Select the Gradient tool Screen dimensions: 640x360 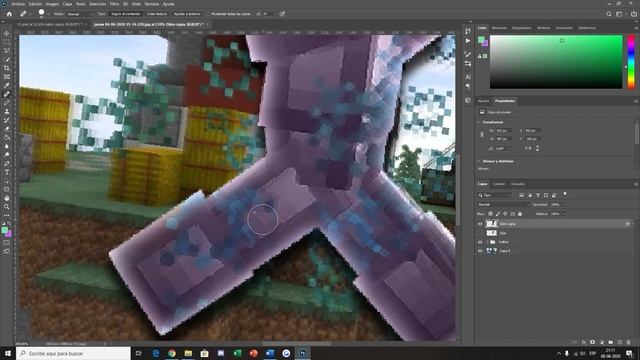point(7,137)
